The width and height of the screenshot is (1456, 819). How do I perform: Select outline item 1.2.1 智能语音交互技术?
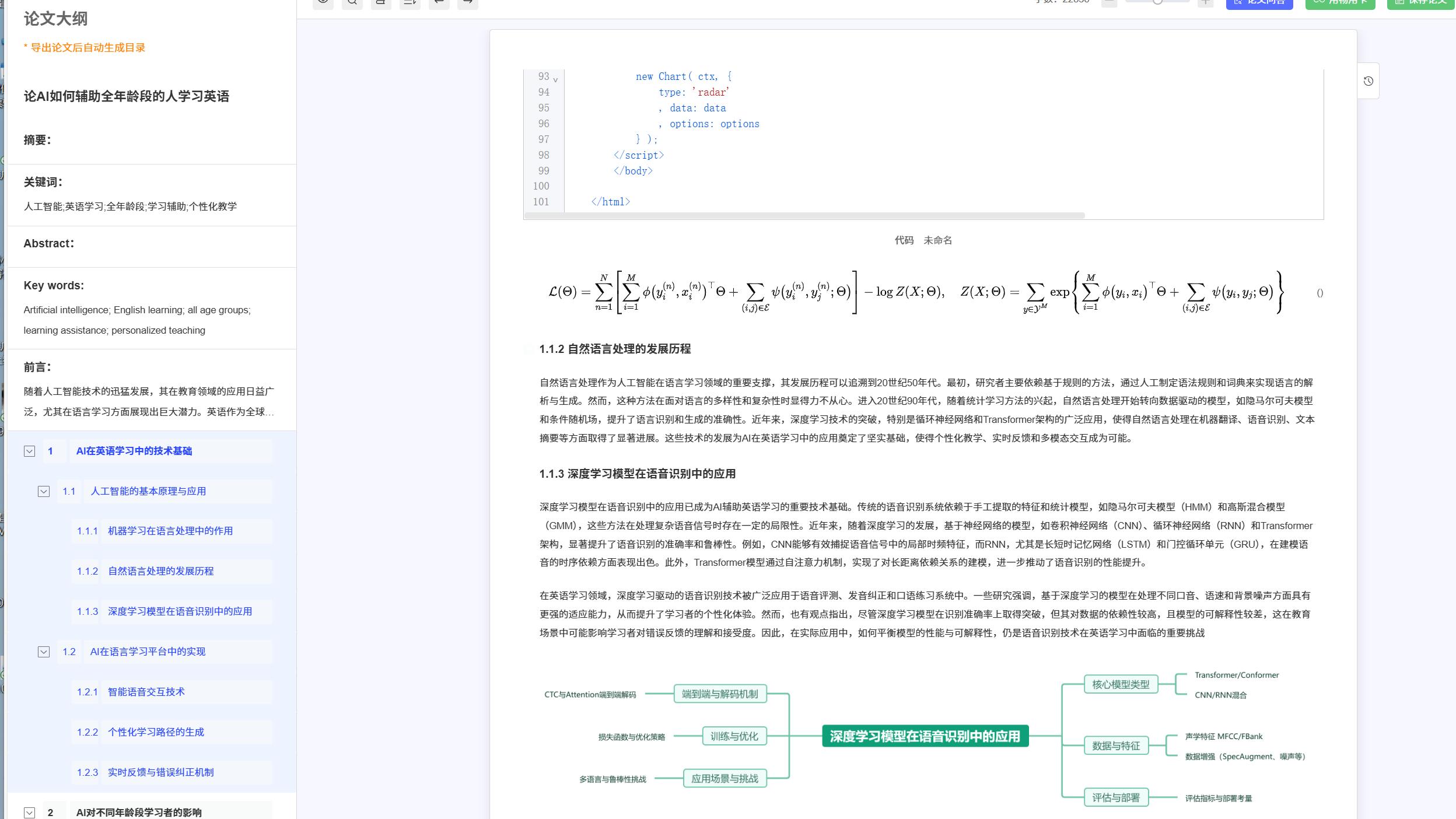pyautogui.click(x=146, y=692)
